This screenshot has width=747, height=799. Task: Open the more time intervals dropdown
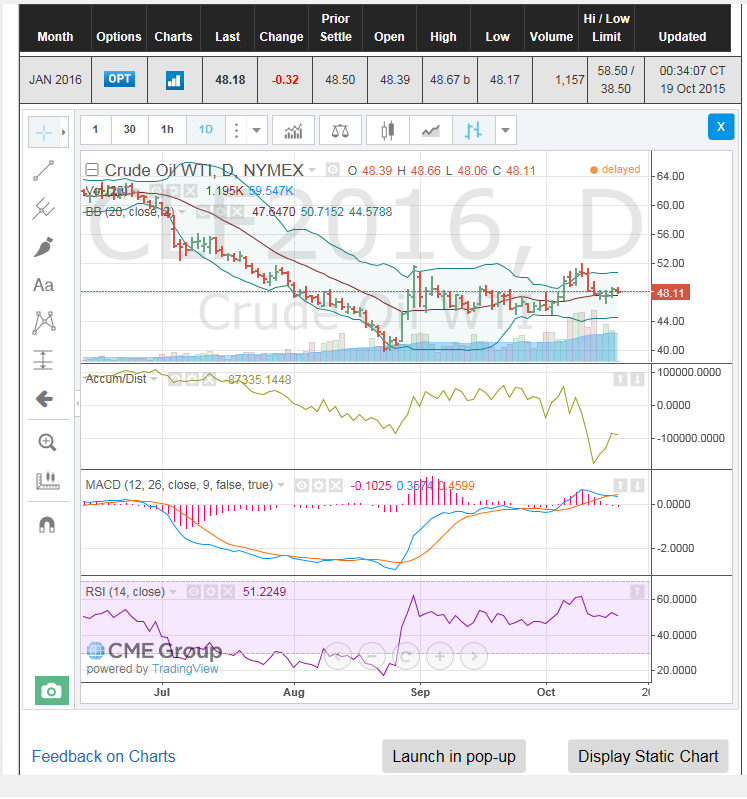coord(257,130)
